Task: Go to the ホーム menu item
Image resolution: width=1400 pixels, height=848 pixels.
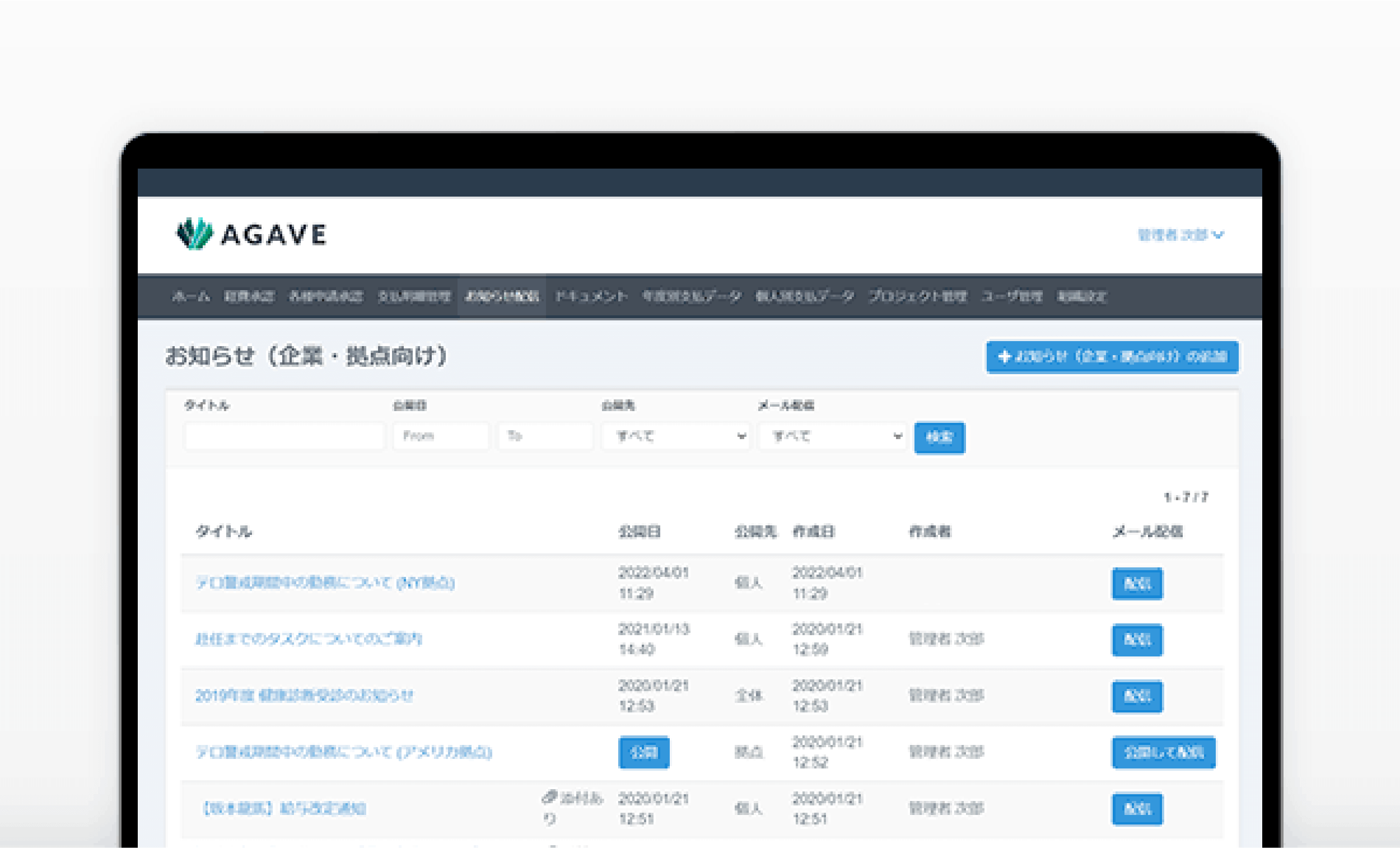Action: coord(191,296)
